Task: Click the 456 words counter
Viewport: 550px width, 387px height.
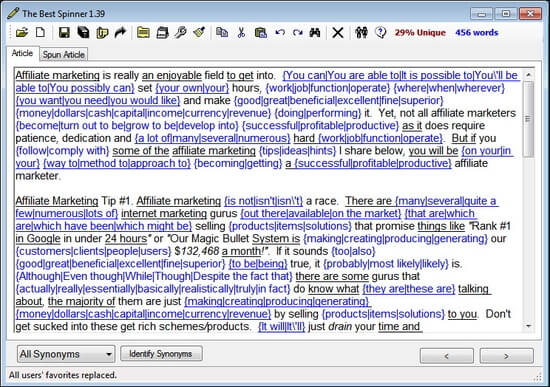Action: [x=476, y=33]
